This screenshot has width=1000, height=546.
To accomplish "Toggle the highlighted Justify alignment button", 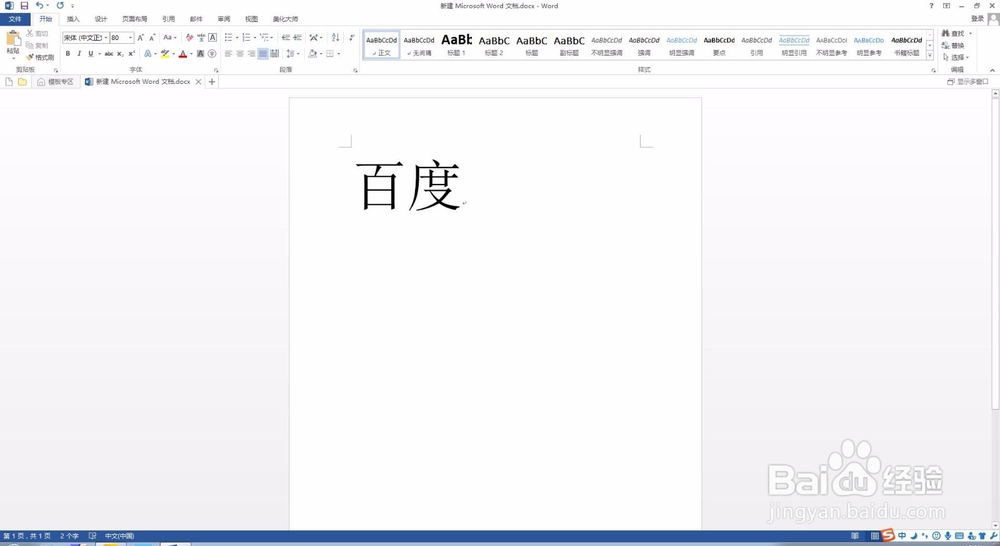I will (263, 54).
